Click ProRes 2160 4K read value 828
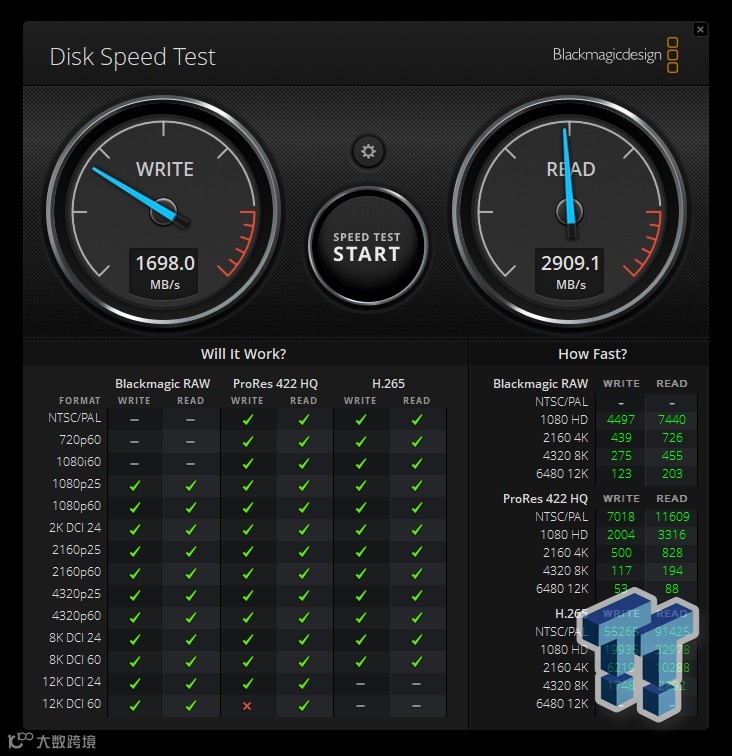 point(672,553)
